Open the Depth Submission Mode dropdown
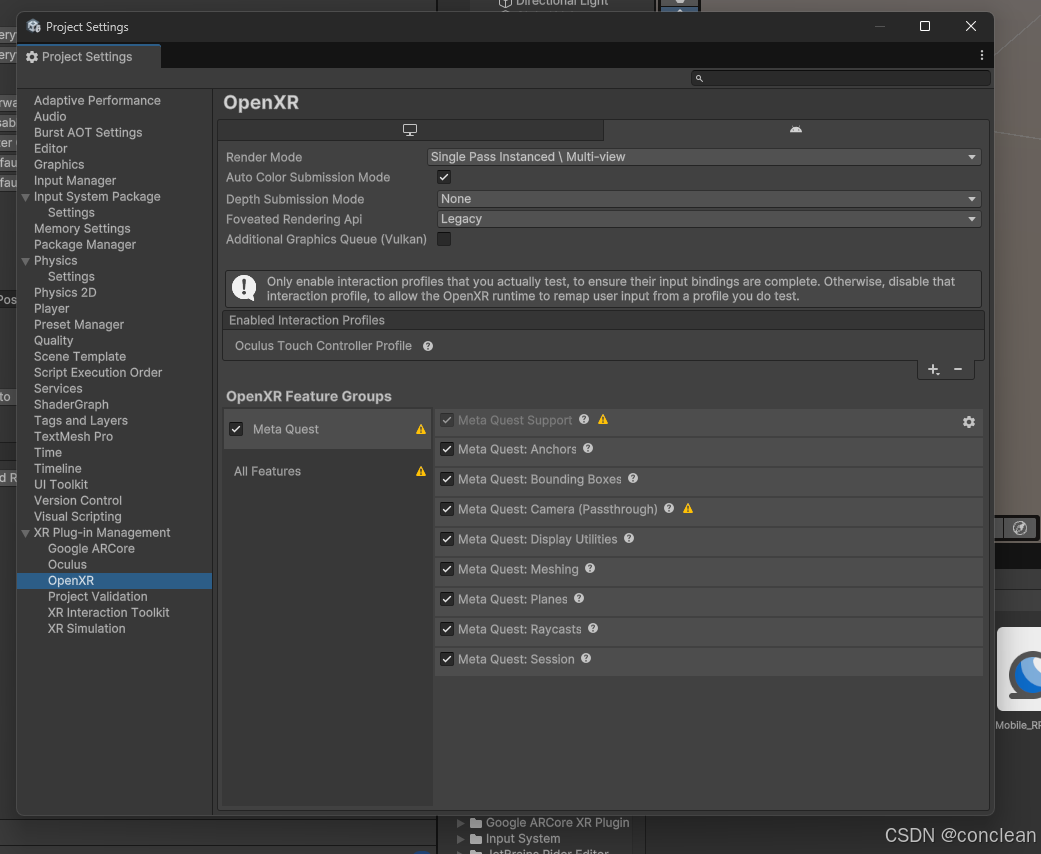The image size is (1041, 854). [x=705, y=199]
